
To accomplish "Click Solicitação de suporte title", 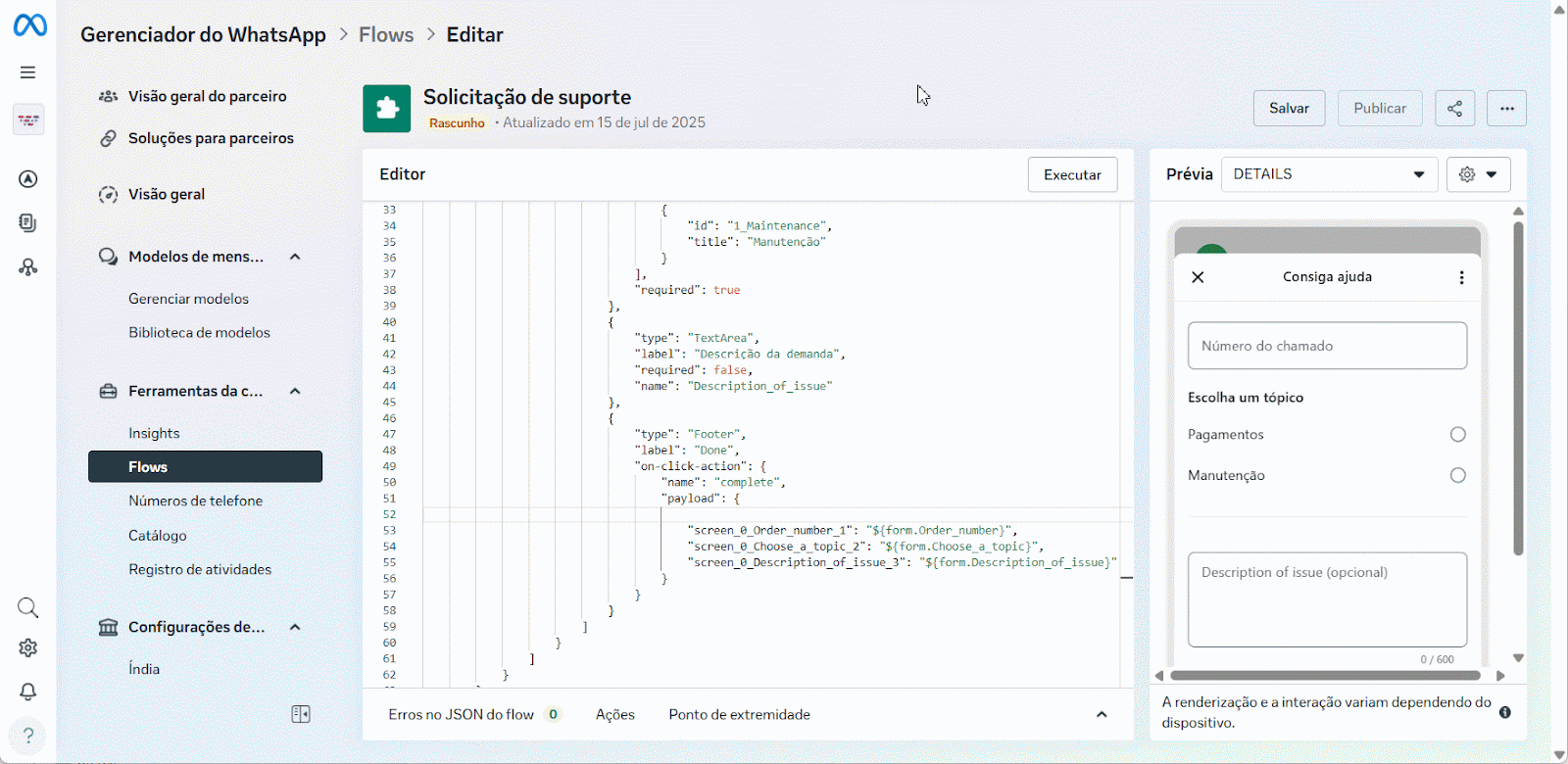I will click(527, 97).
